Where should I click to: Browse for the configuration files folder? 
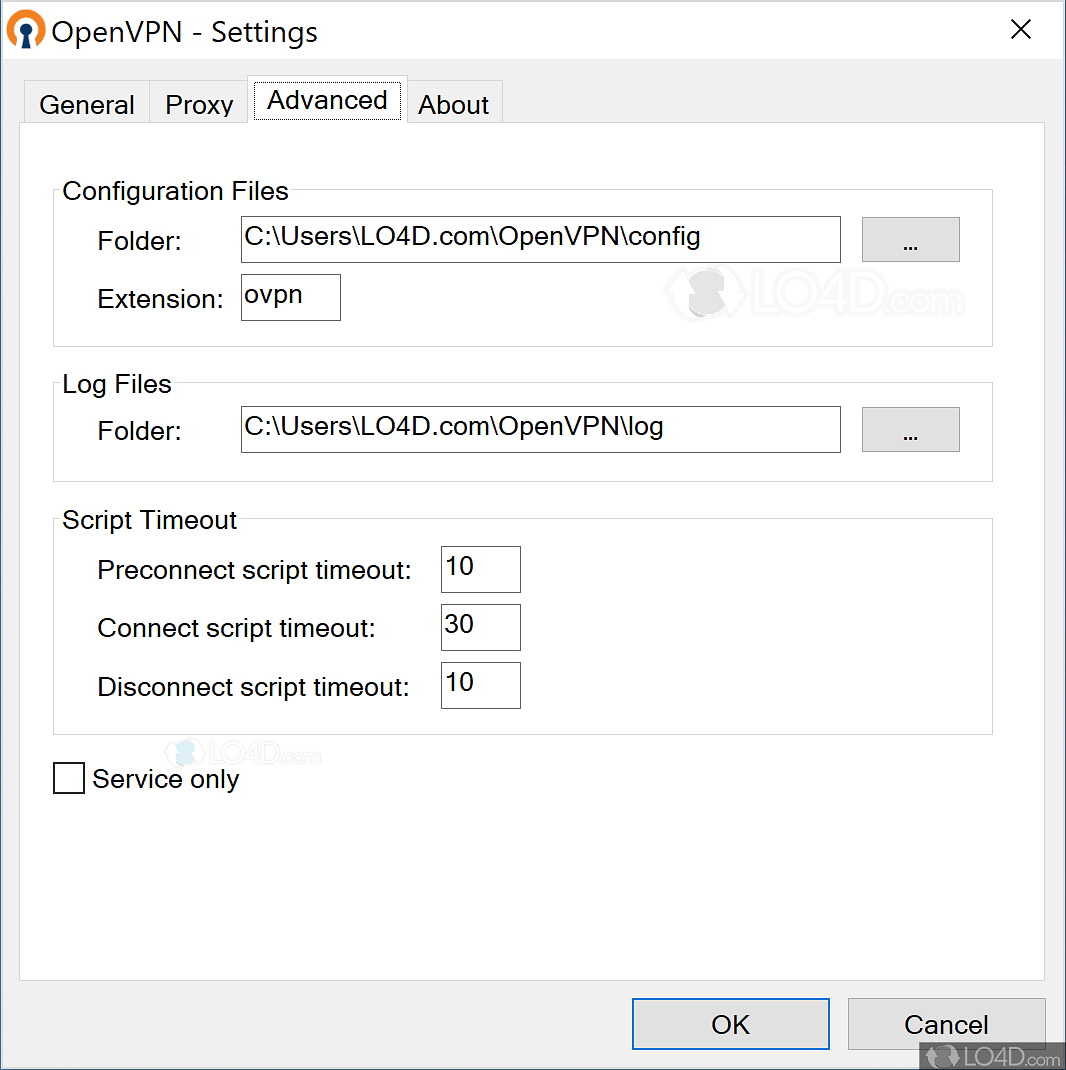910,240
